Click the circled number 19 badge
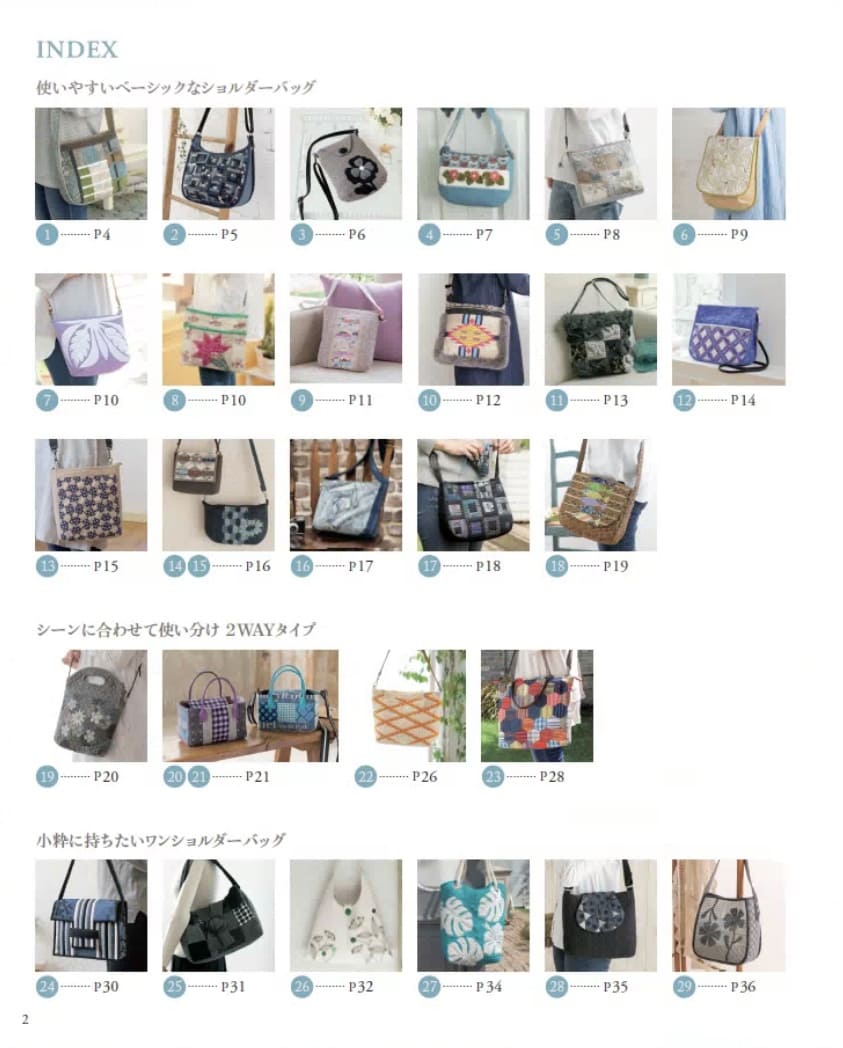The height and width of the screenshot is (1048, 843). [x=47, y=777]
